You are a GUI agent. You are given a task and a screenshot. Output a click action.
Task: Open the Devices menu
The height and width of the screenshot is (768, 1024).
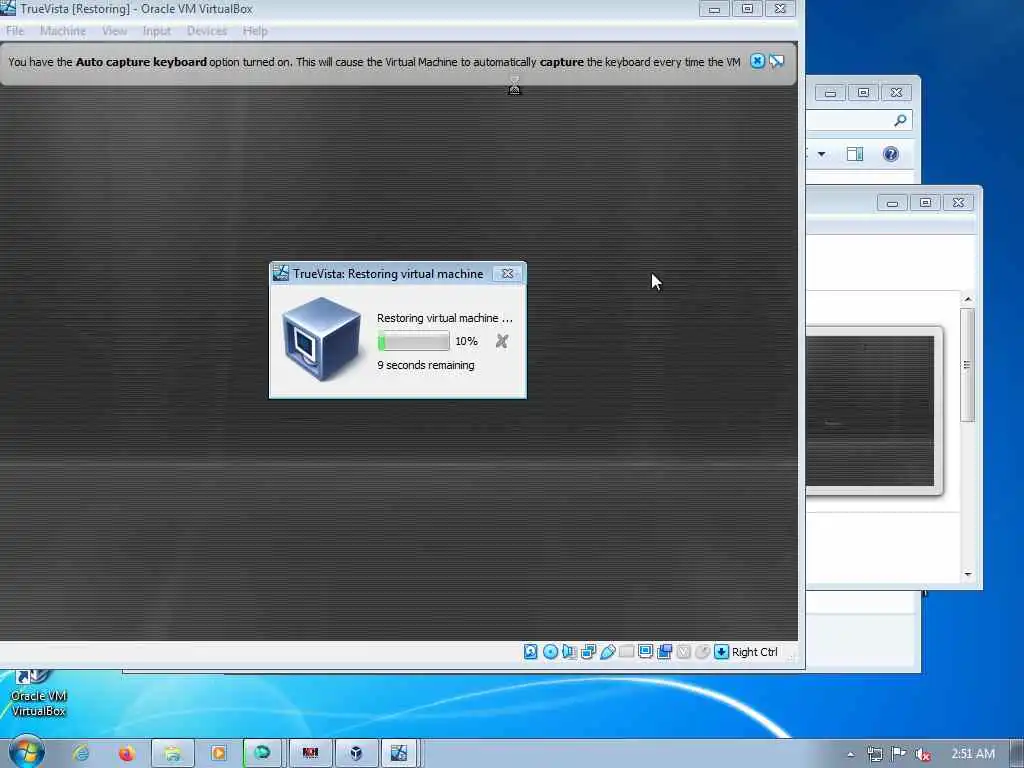point(206,31)
